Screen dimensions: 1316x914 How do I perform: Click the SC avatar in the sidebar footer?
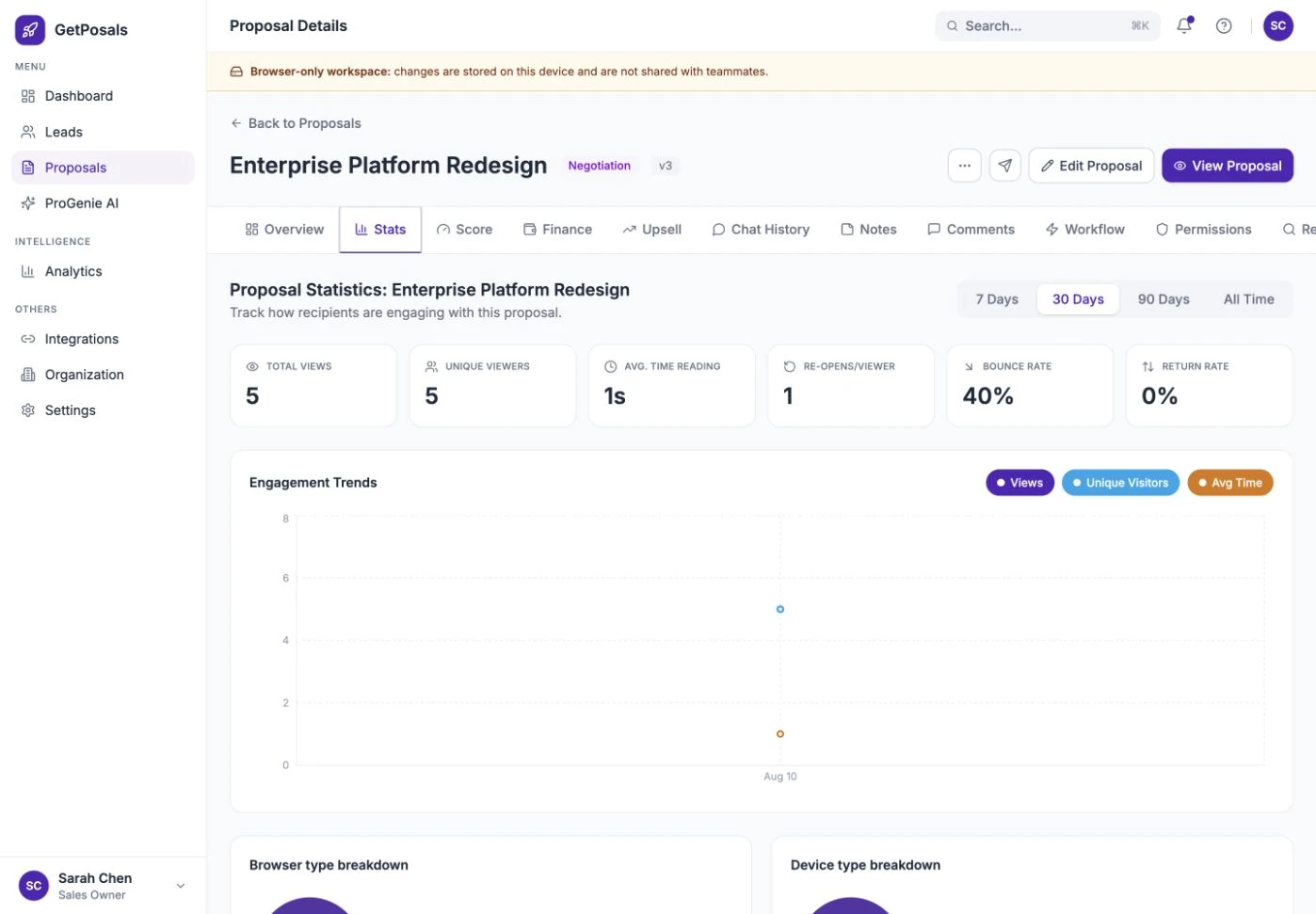click(34, 886)
